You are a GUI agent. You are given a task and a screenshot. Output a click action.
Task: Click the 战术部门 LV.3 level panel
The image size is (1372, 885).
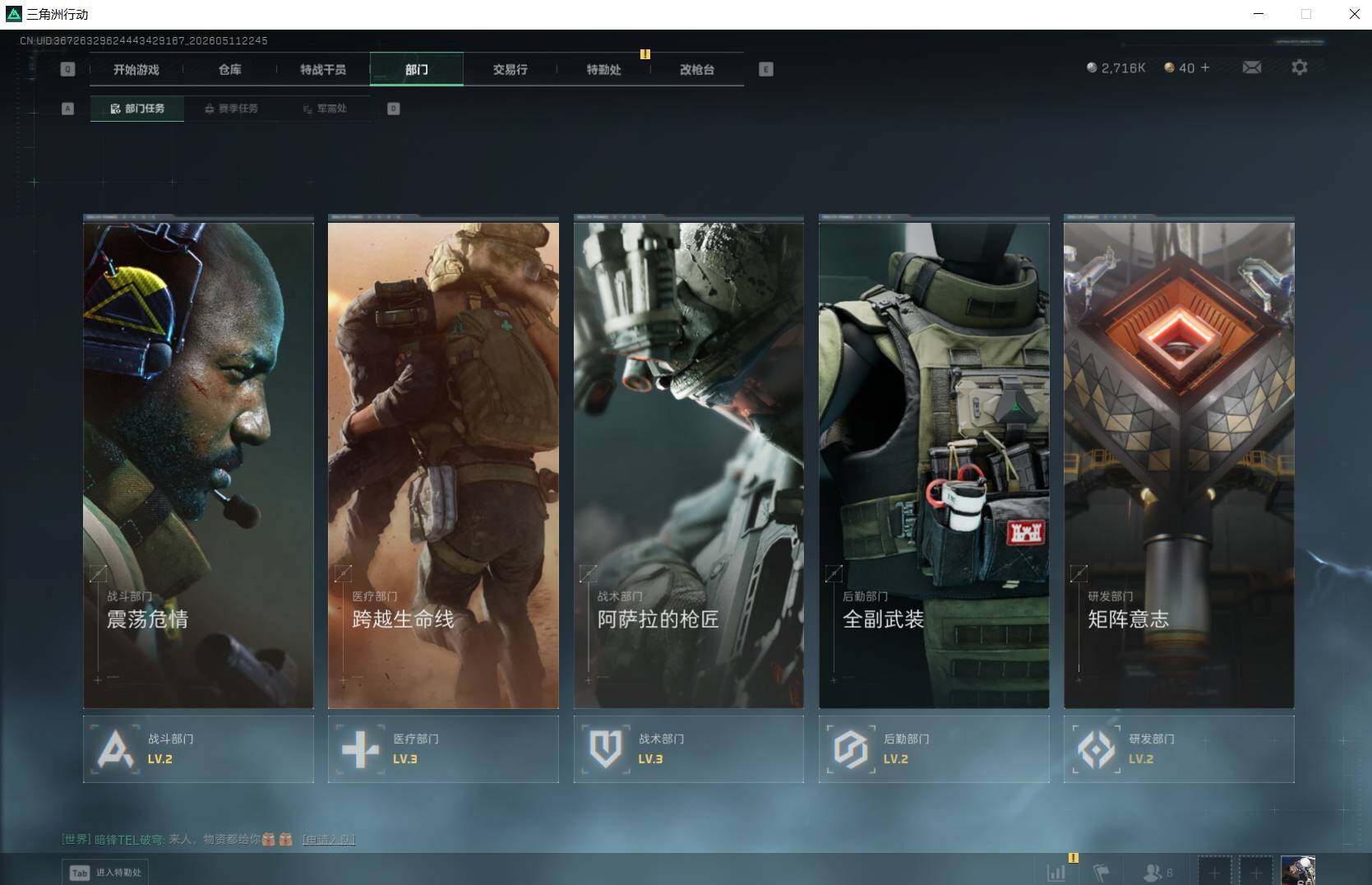(x=689, y=748)
